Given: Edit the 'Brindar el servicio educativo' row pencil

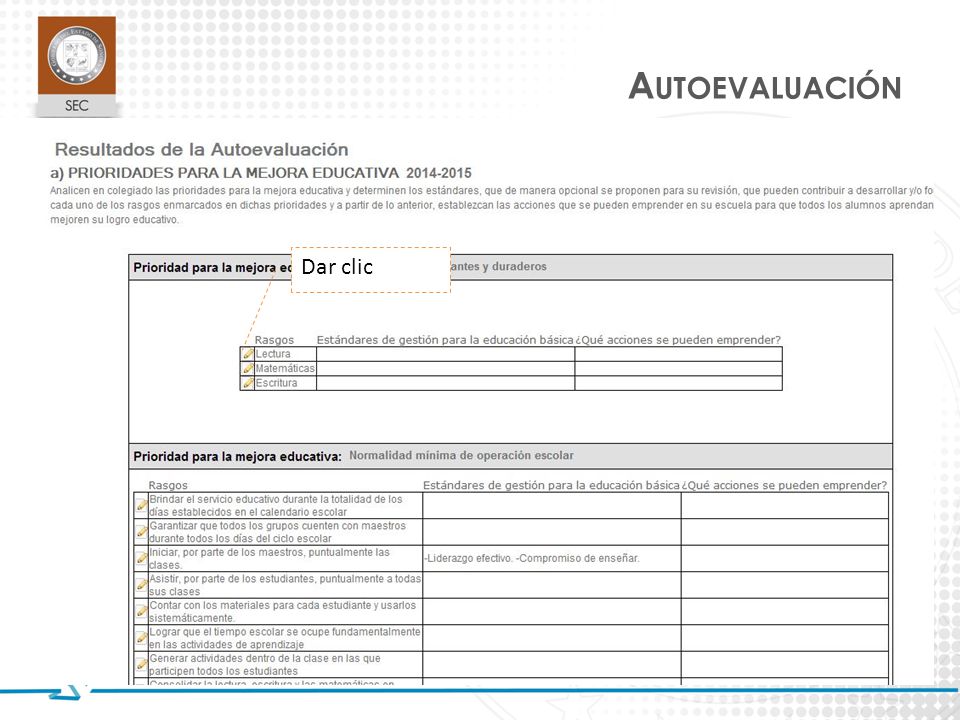Looking at the screenshot, I should 141,505.
